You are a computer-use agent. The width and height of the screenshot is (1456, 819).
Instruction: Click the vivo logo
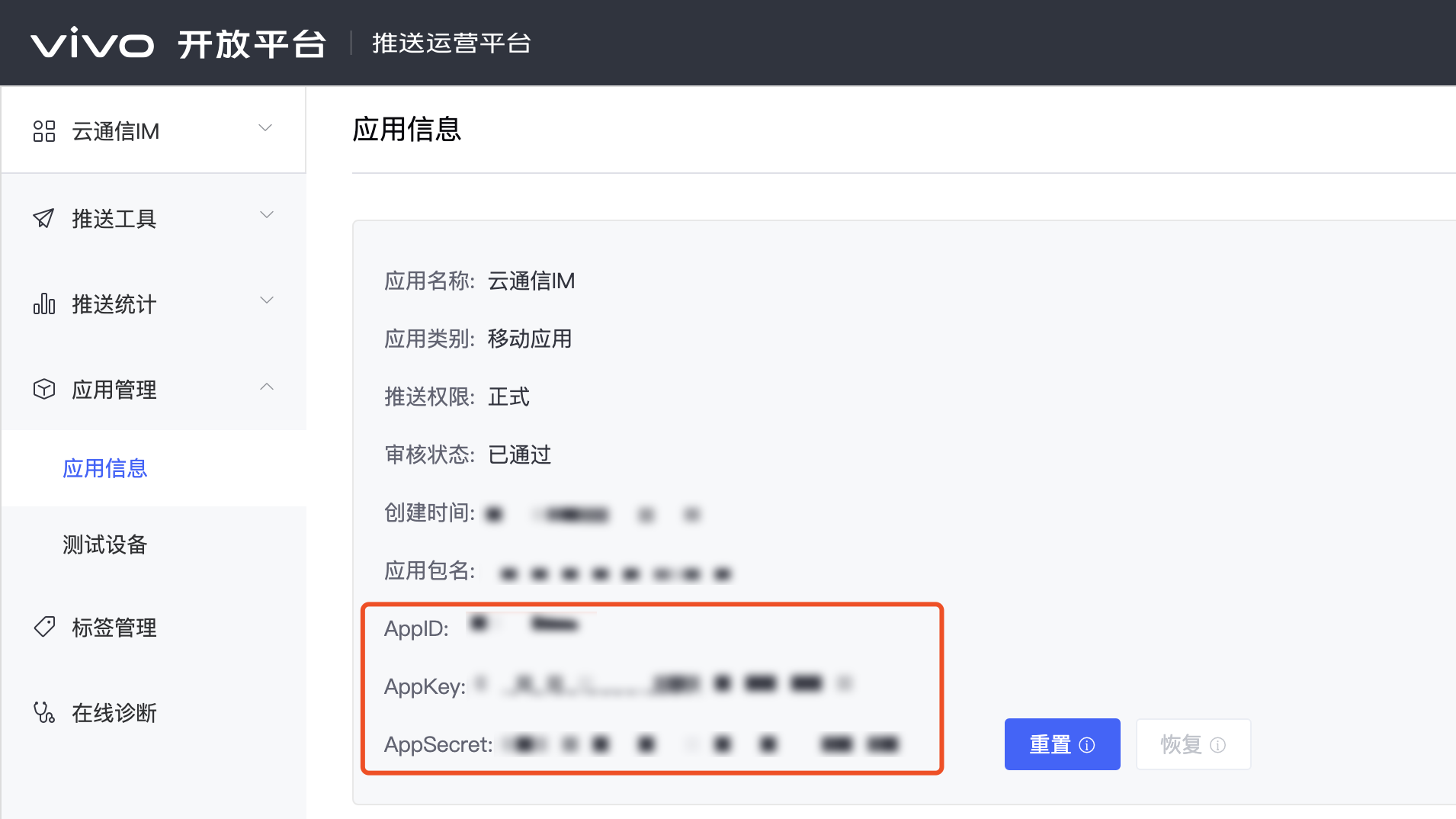click(92, 43)
